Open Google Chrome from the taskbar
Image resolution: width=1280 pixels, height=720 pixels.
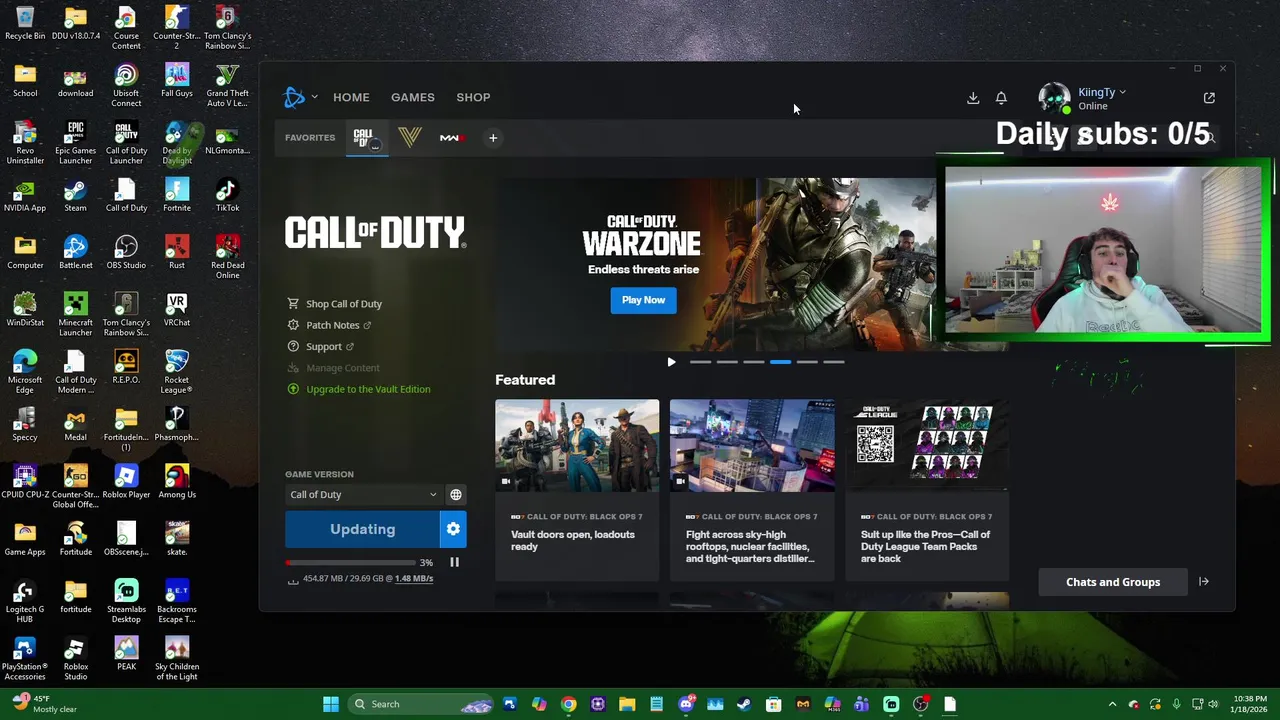click(568, 704)
